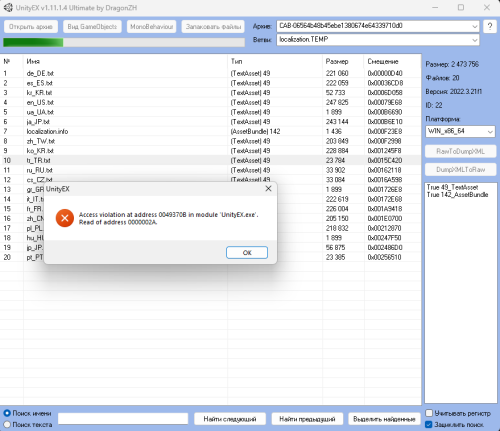Click the RawToDumpXML button
The width and height of the screenshot is (500, 431).
pyautogui.click(x=460, y=151)
